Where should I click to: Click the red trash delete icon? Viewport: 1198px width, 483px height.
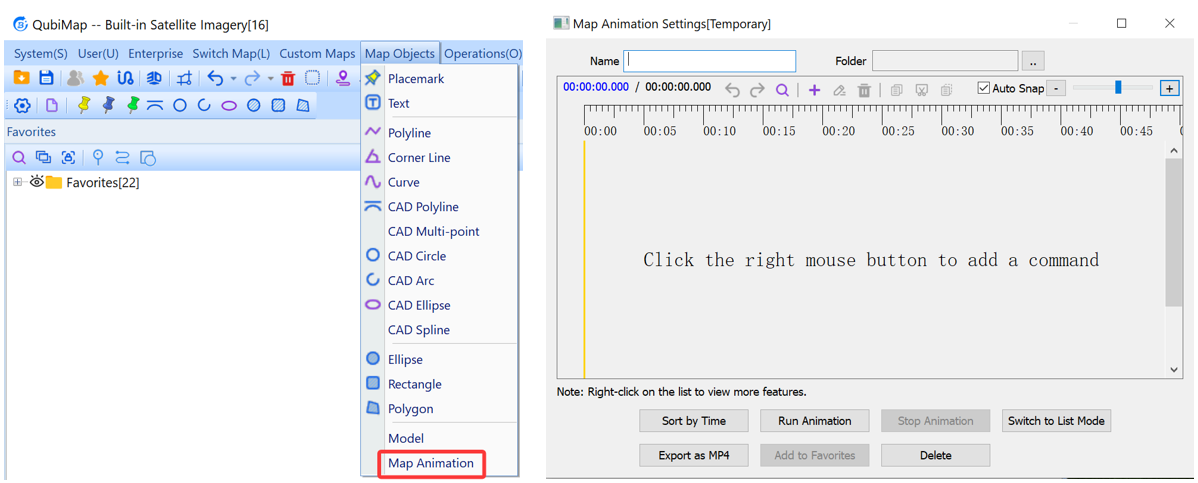288,78
